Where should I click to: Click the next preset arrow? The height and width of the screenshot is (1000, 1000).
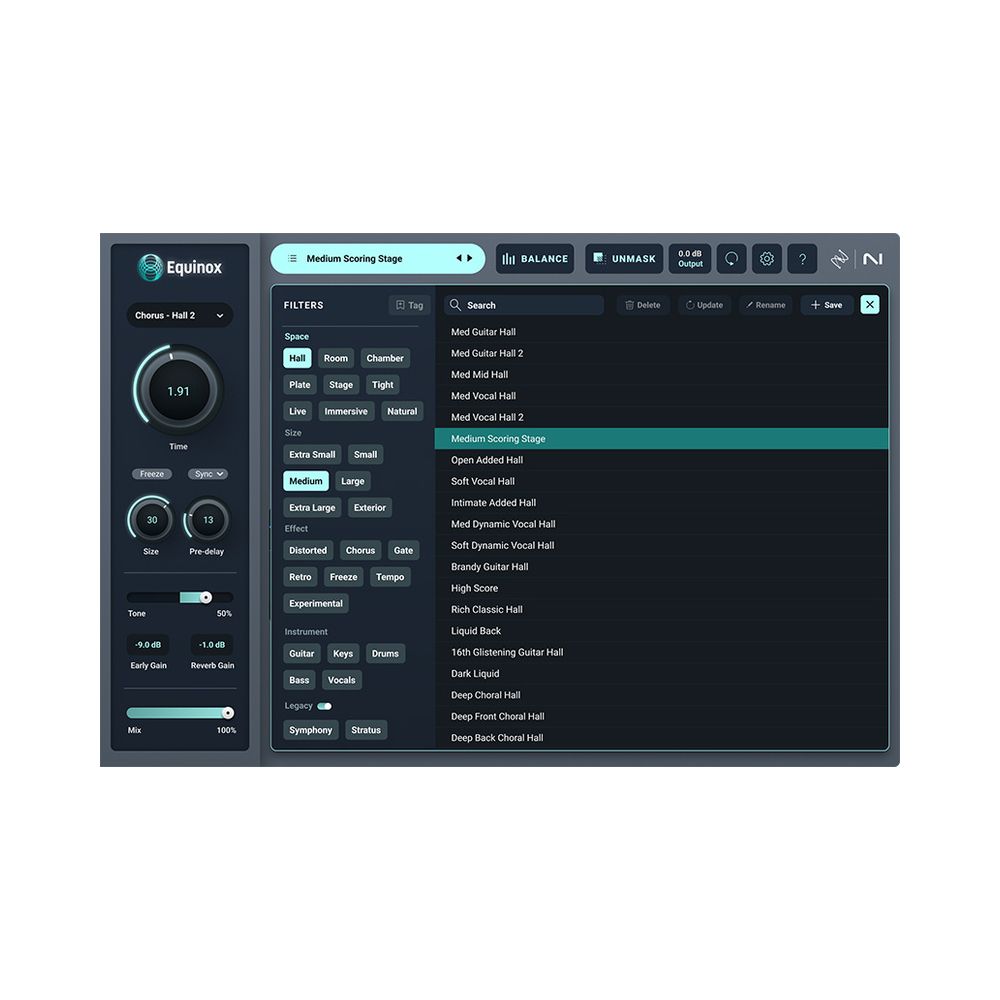coord(471,258)
